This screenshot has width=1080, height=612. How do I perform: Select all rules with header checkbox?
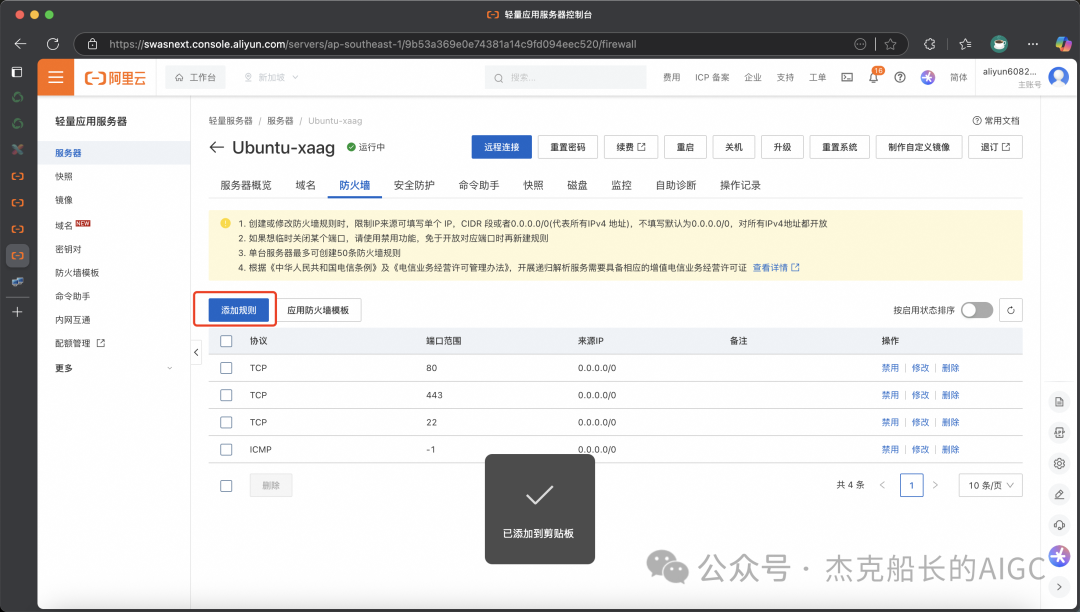pos(226,341)
